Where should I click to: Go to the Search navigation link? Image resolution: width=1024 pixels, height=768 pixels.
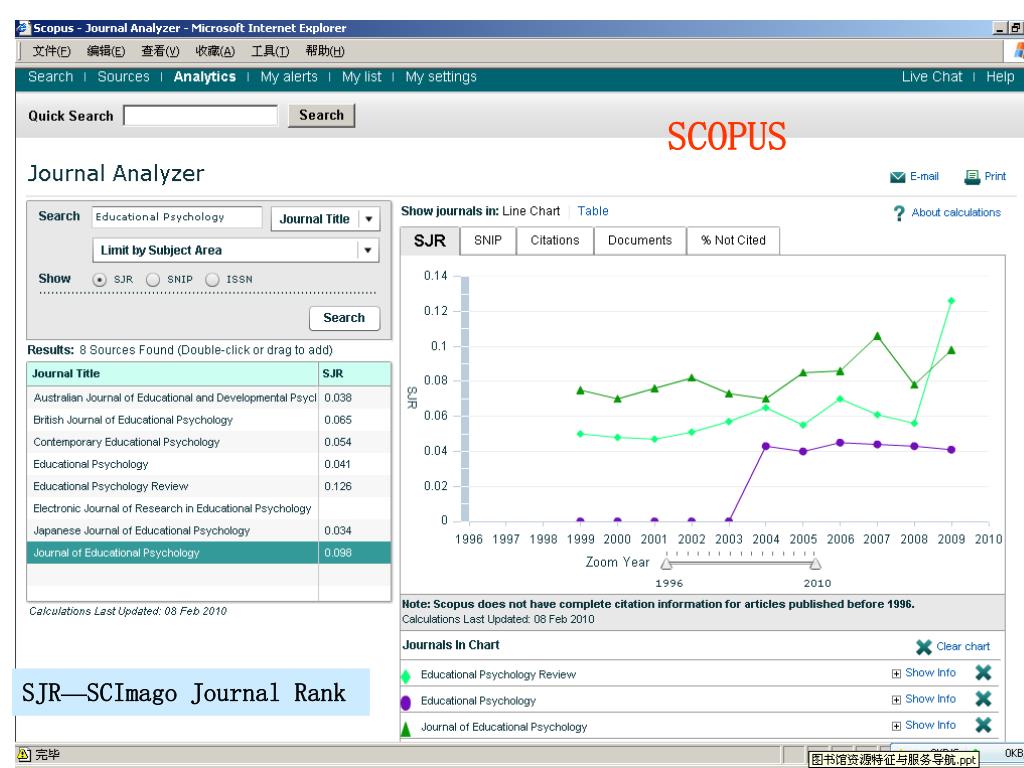[50, 77]
